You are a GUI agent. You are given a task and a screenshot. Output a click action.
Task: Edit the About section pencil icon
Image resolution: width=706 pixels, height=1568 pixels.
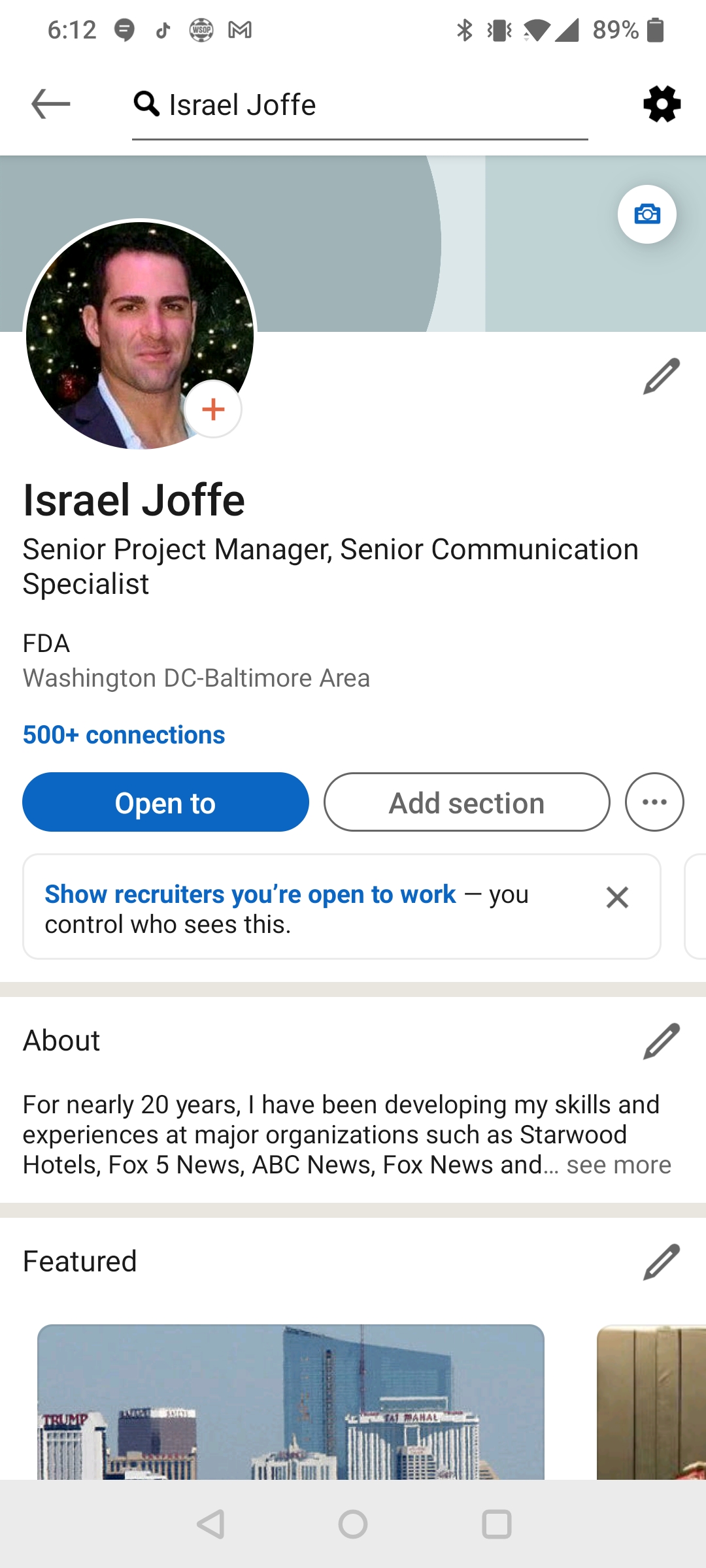662,1041
